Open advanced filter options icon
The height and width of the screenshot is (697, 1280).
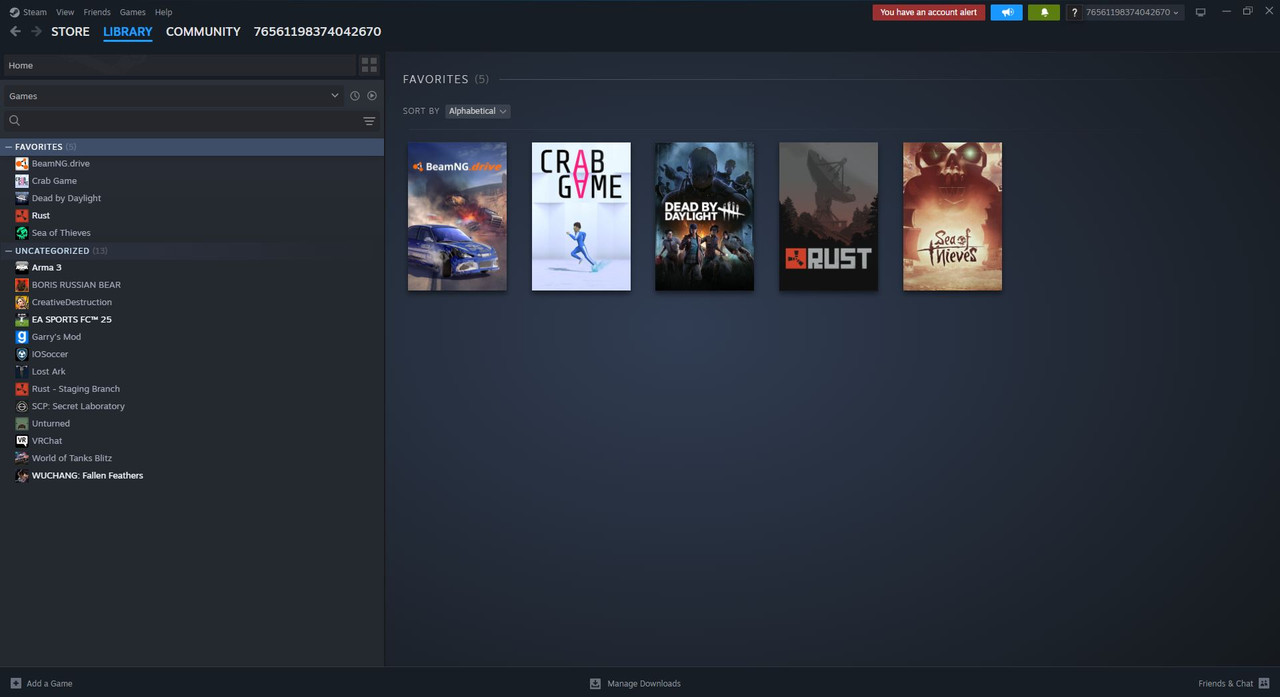(369, 121)
